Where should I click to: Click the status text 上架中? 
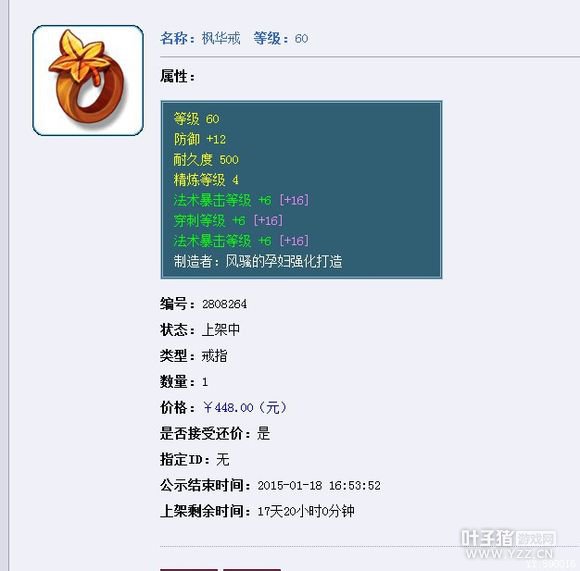[221, 330]
